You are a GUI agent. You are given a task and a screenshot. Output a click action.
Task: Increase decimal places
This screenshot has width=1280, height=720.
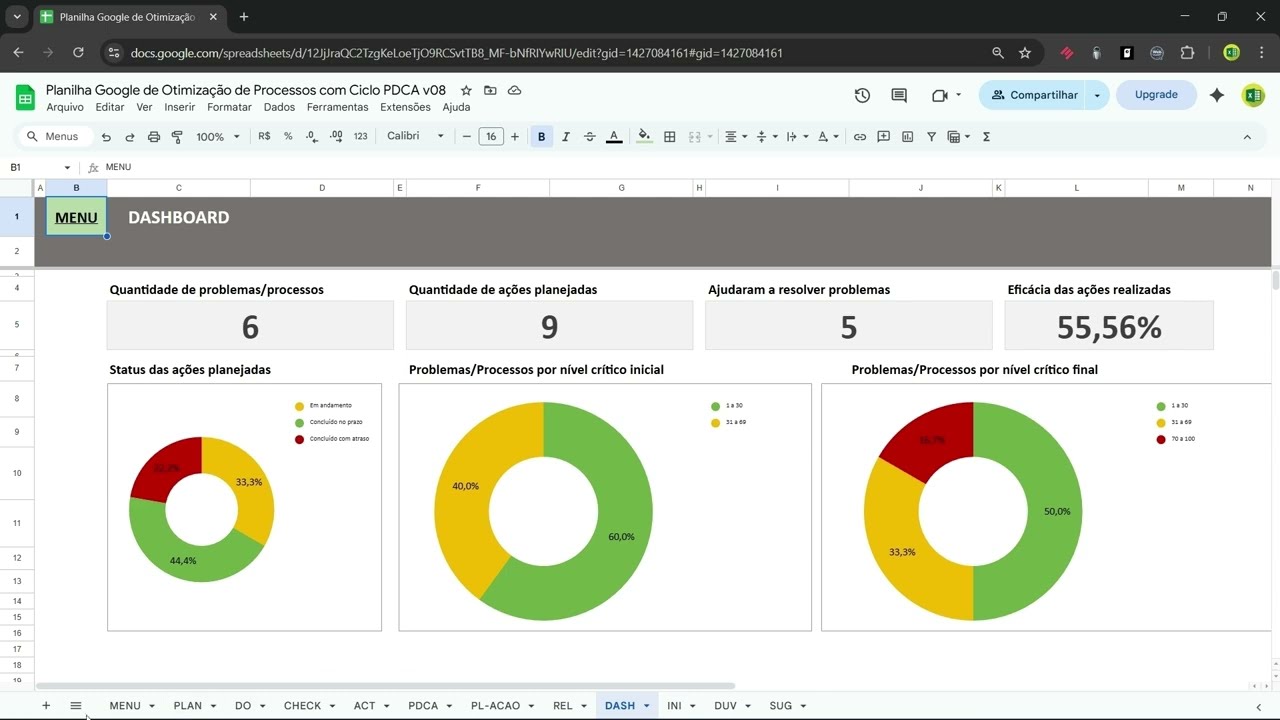[x=336, y=137]
